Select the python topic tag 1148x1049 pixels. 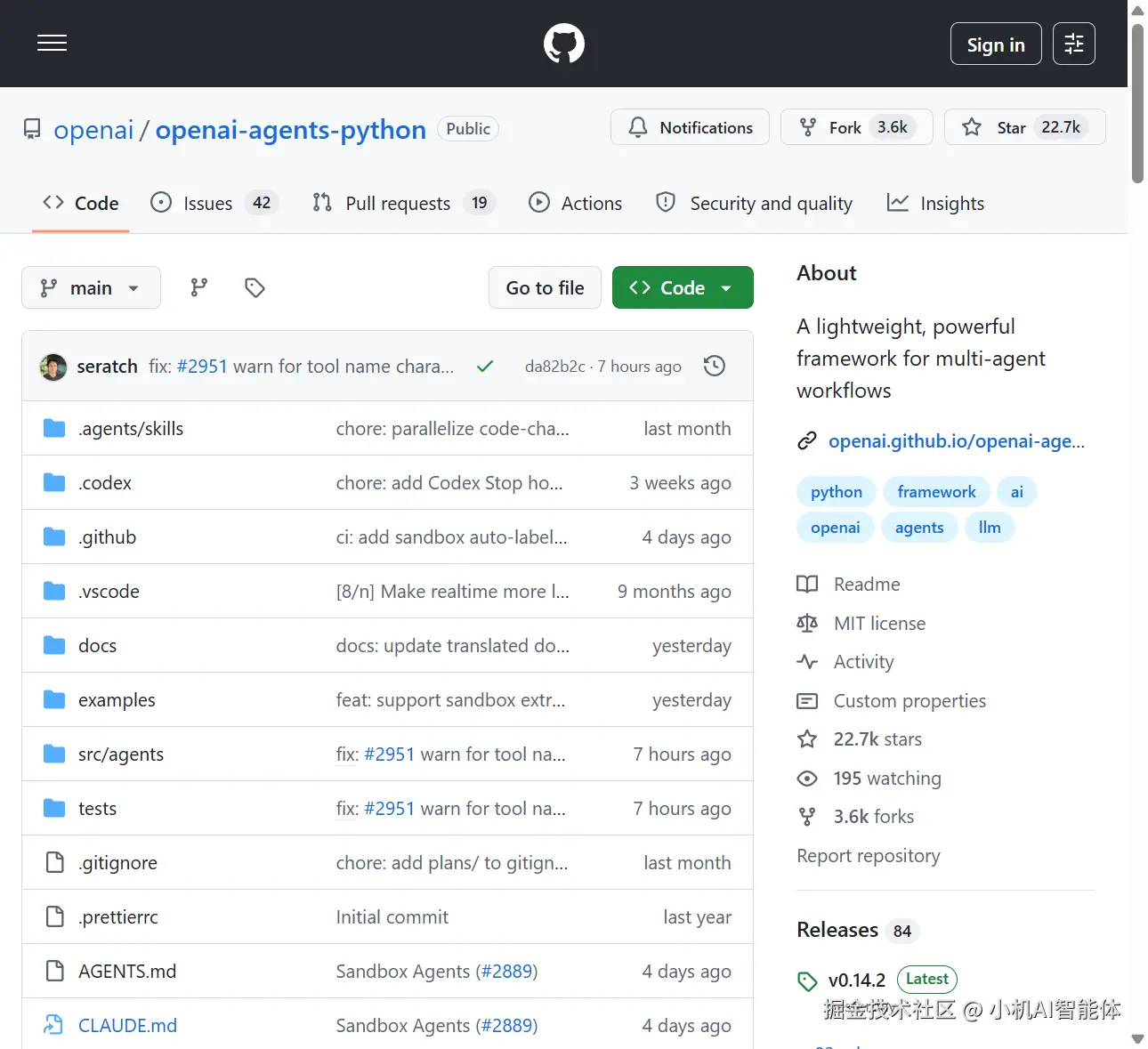[x=837, y=491]
